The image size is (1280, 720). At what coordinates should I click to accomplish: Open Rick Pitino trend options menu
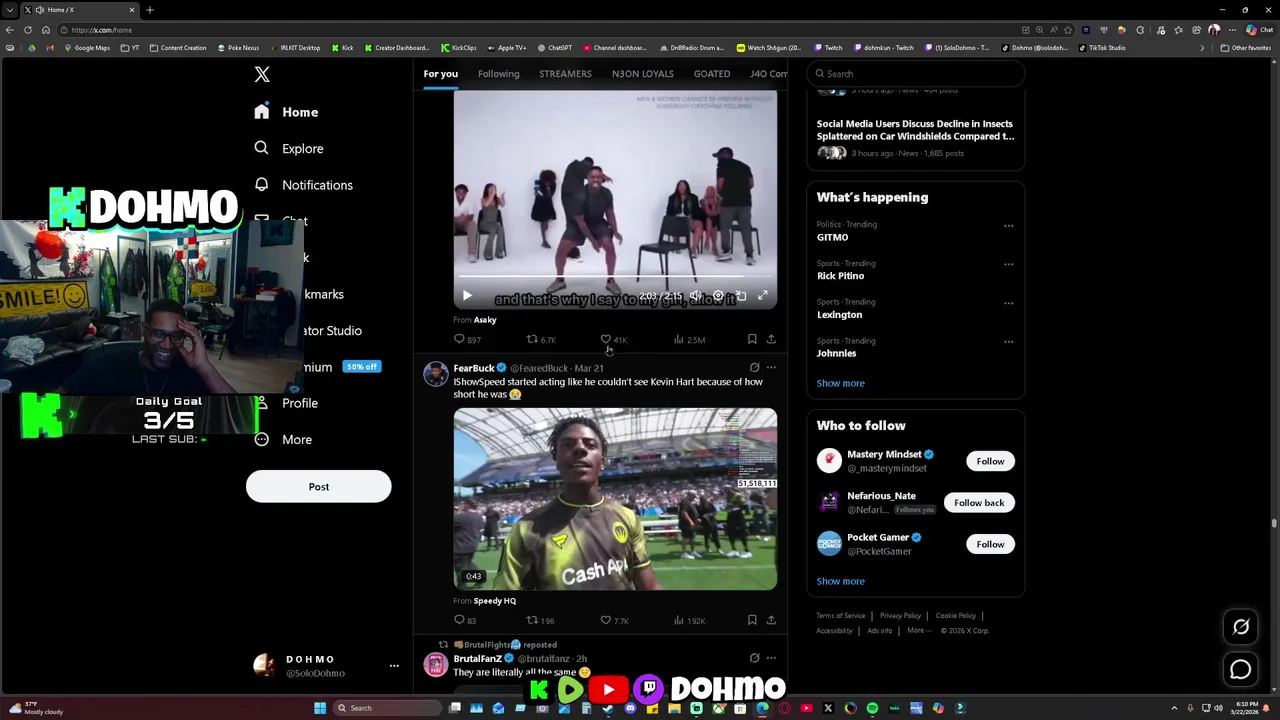click(x=1008, y=265)
